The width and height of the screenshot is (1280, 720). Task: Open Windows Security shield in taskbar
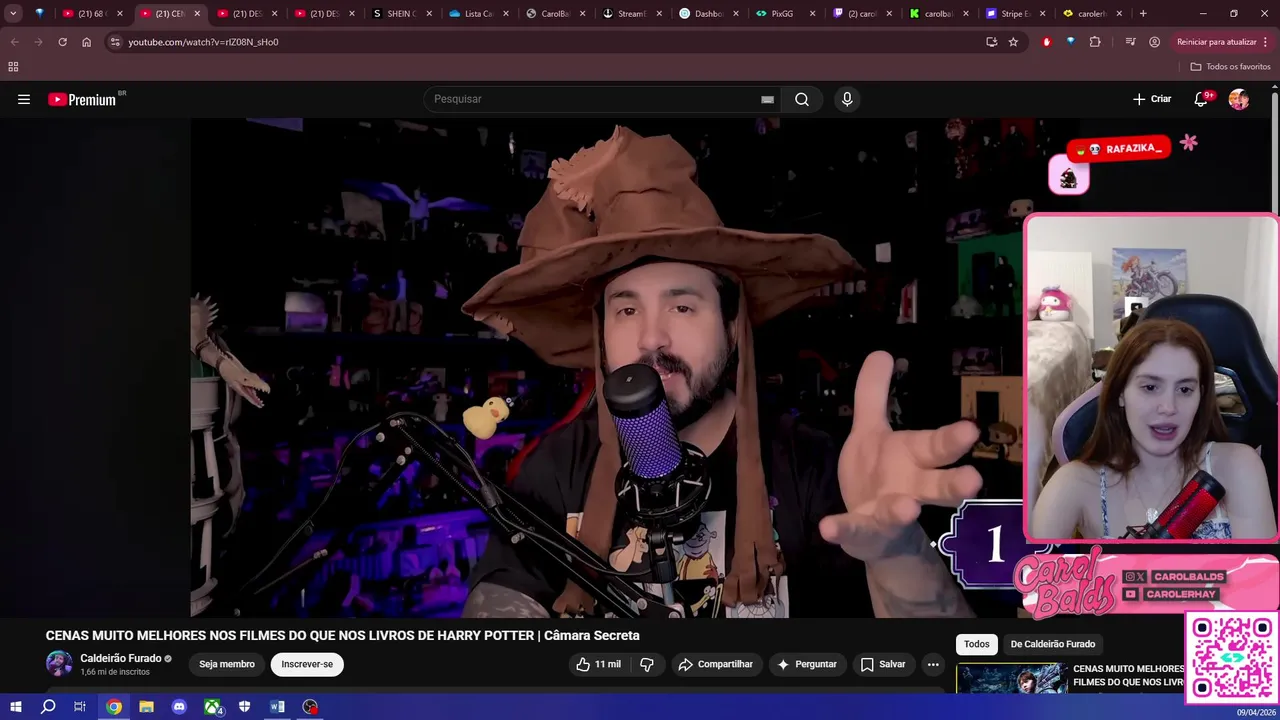point(245,707)
